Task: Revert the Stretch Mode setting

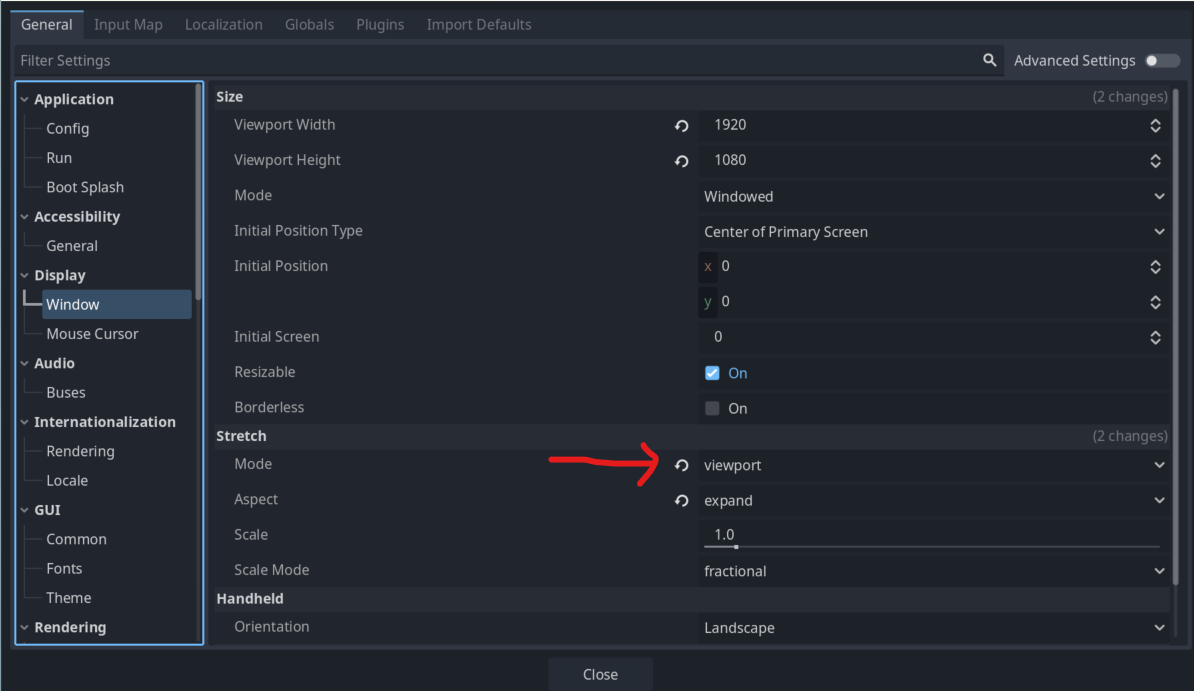Action: coord(682,466)
